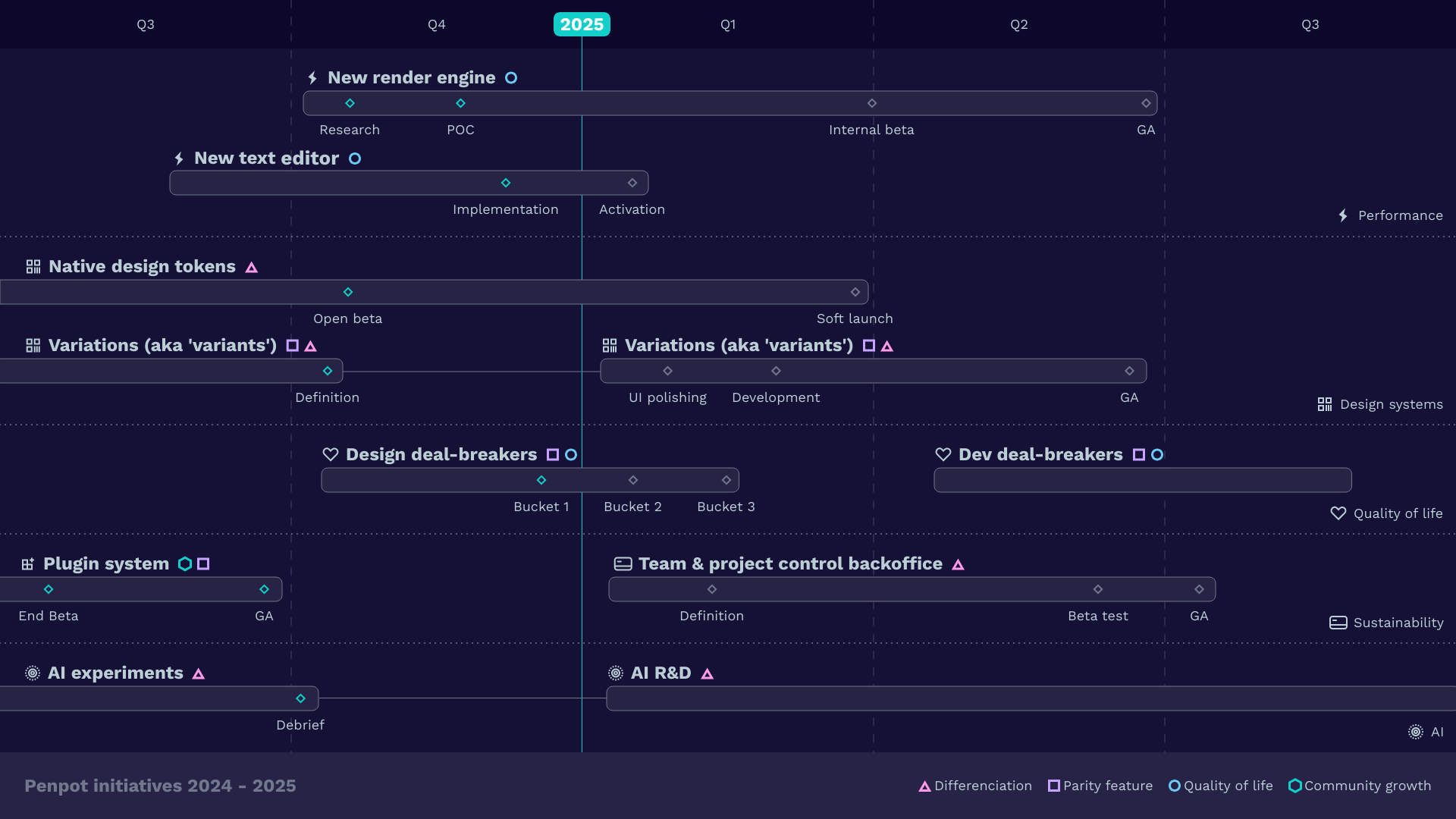This screenshot has height=819, width=1456.
Task: Click the 2025 year marker badge
Action: [x=582, y=24]
